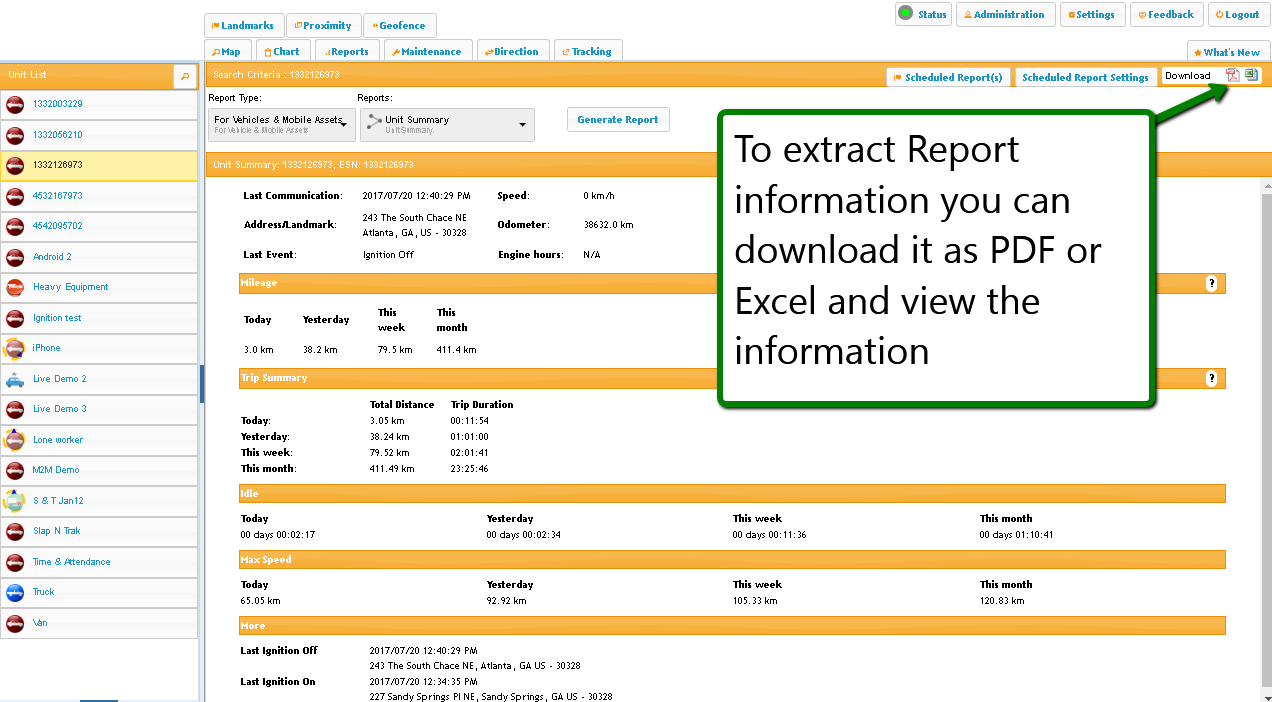
Task: Open Scheduled Report Settings
Action: (x=1084, y=78)
